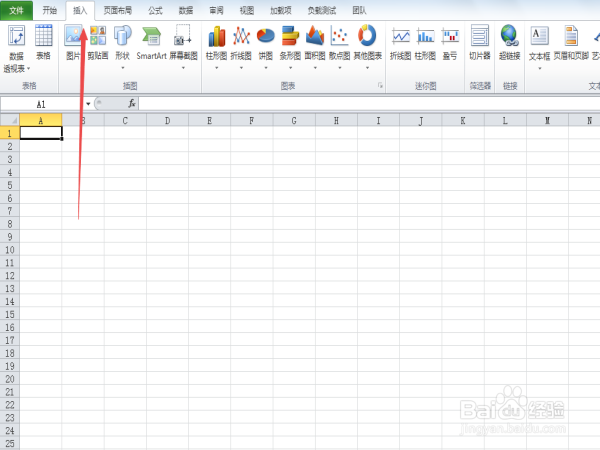The height and width of the screenshot is (450, 600).
Task: Expand the Pie chart dropdown arrow
Action: click(x=266, y=68)
